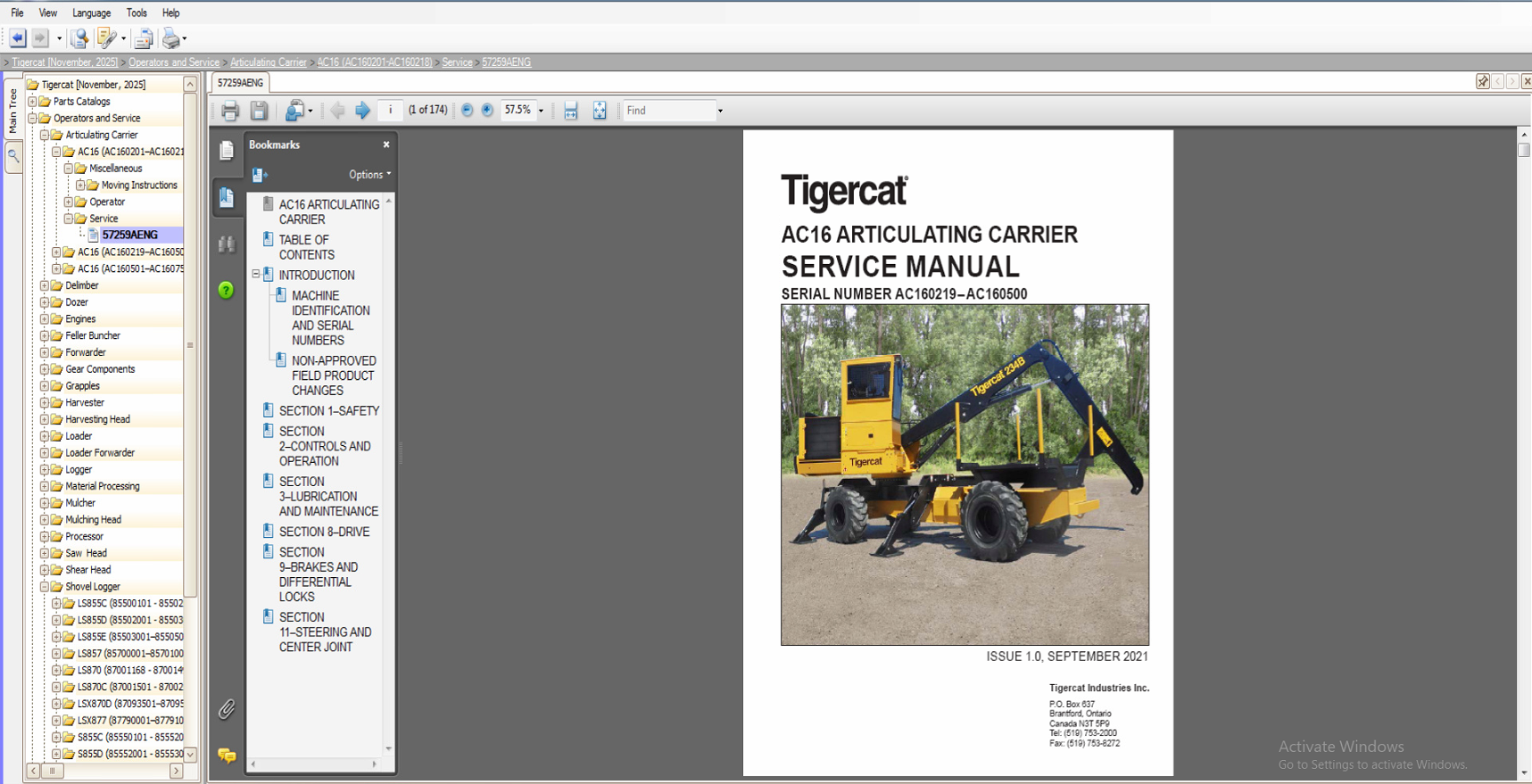The width and height of the screenshot is (1532, 784).
Task: Open the Page Thumbnails panel icon
Action: tap(227, 151)
